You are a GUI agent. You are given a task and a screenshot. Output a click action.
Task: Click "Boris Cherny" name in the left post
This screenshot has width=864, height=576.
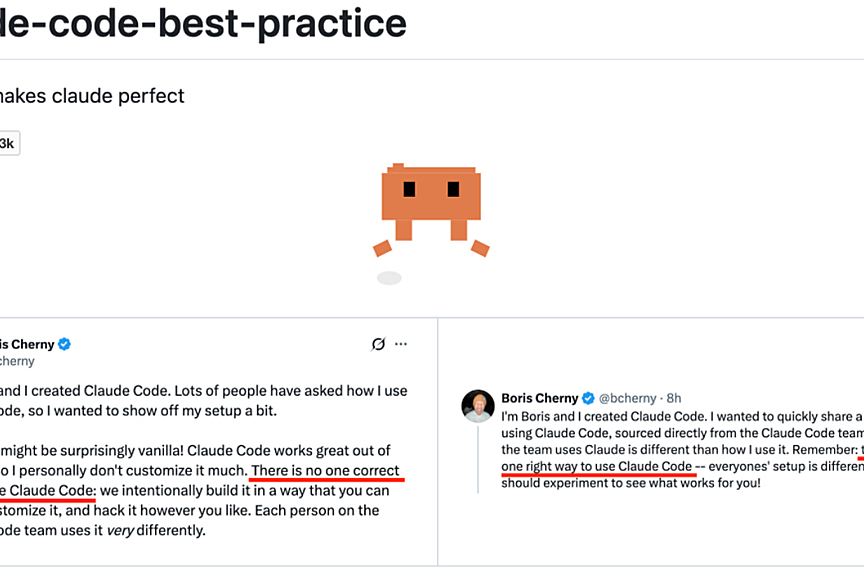coord(27,343)
